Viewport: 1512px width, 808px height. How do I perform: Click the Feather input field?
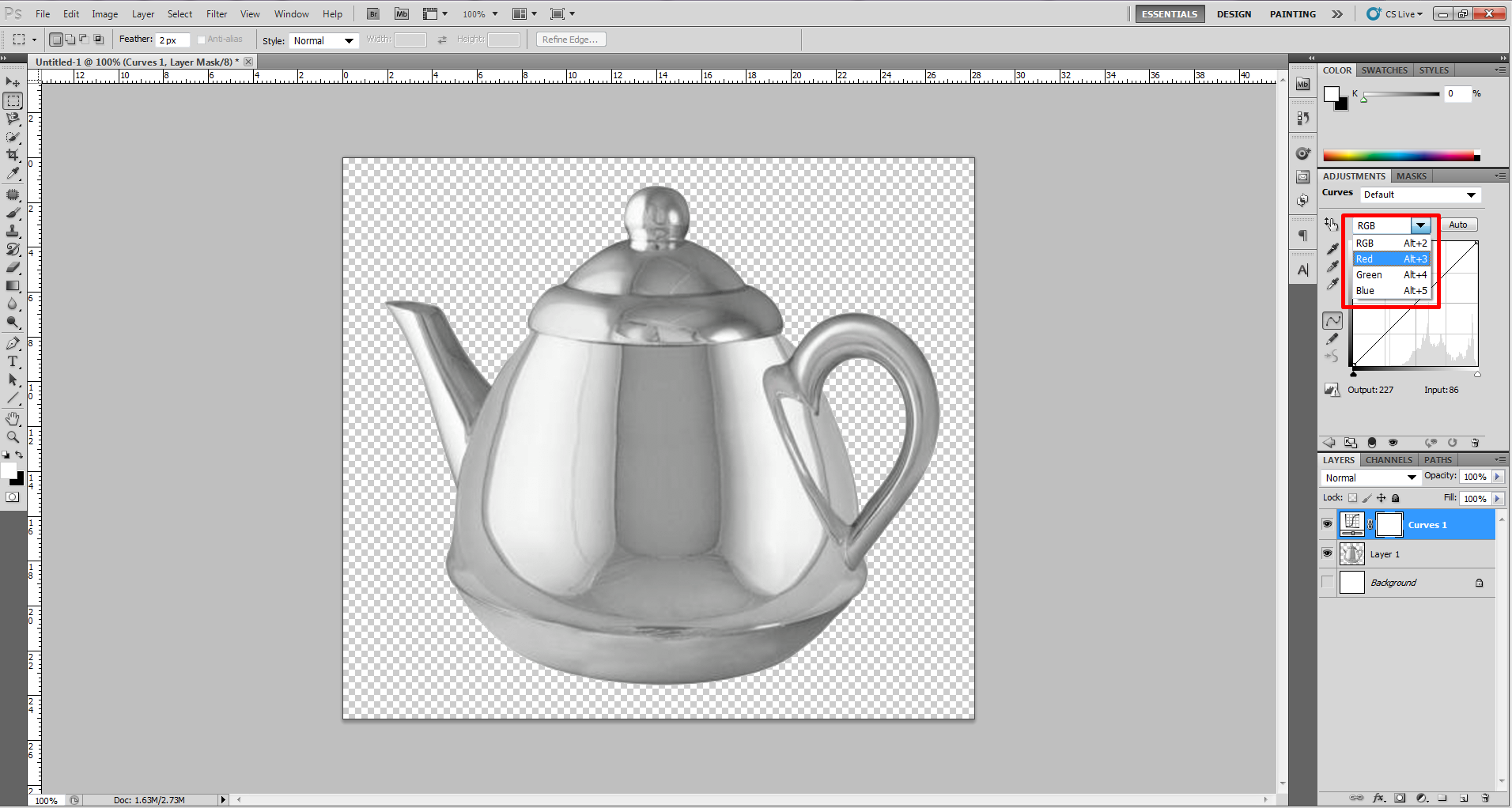pyautogui.click(x=172, y=40)
